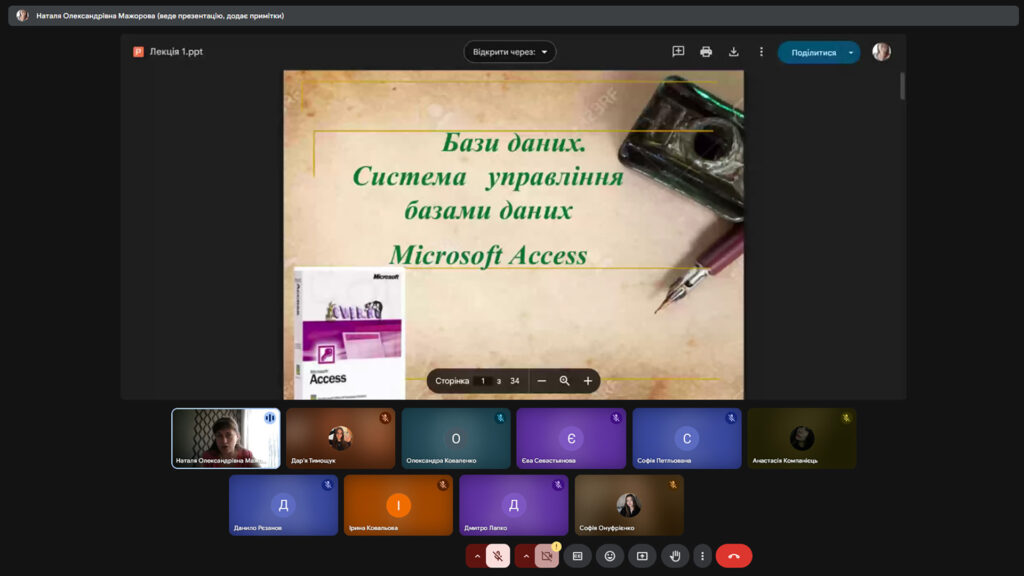Select Анастасія Компанієць participant tile
This screenshot has height=576, width=1024.
pos(802,438)
